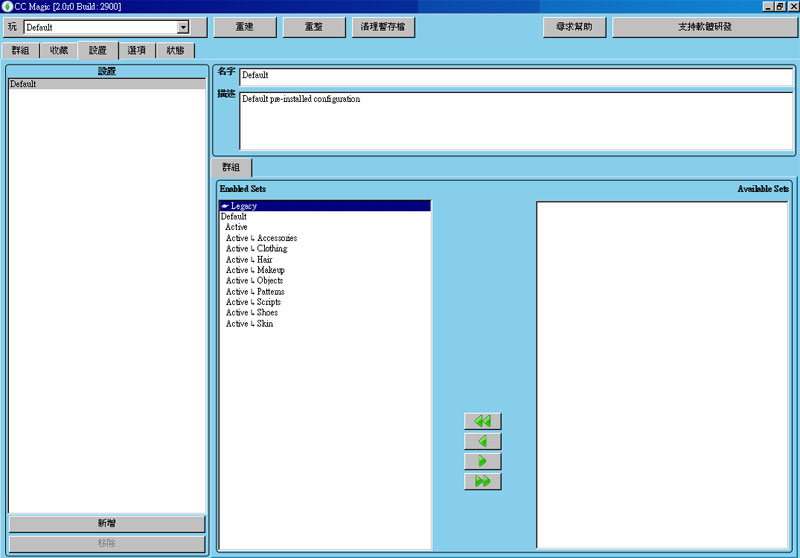
Task: Open the 狀態 tab
Action: [175, 50]
